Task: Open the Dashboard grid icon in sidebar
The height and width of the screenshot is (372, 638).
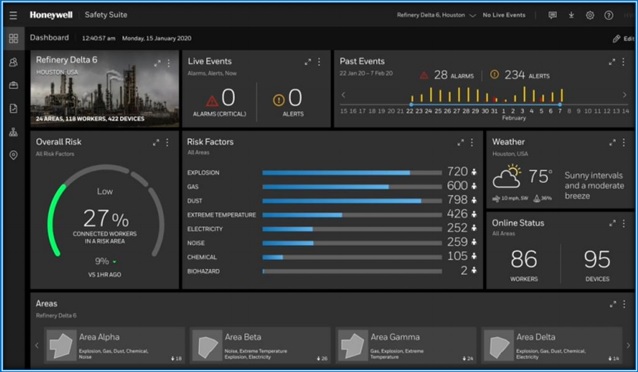Action: pyautogui.click(x=13, y=38)
